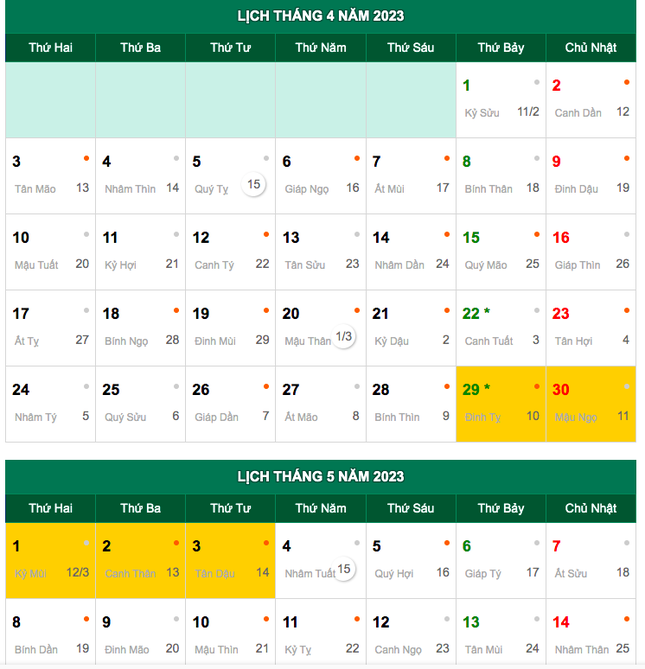This screenshot has height=669, width=645.
Task: Open the green Saturday date April 15
Action: [500, 251]
